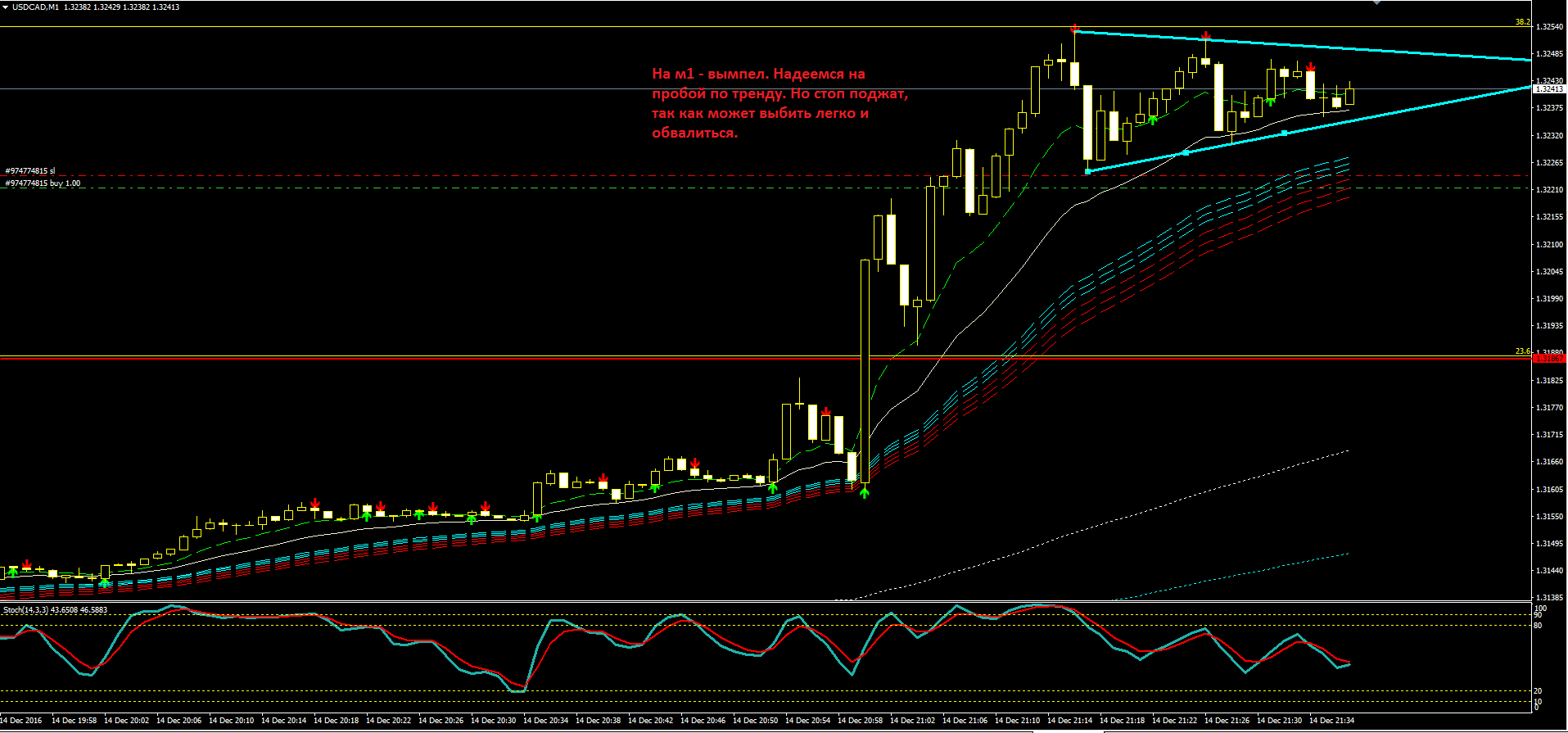The image size is (1568, 733).
Task: Click the 80 level on stochastic scale
Action: pos(1538,626)
